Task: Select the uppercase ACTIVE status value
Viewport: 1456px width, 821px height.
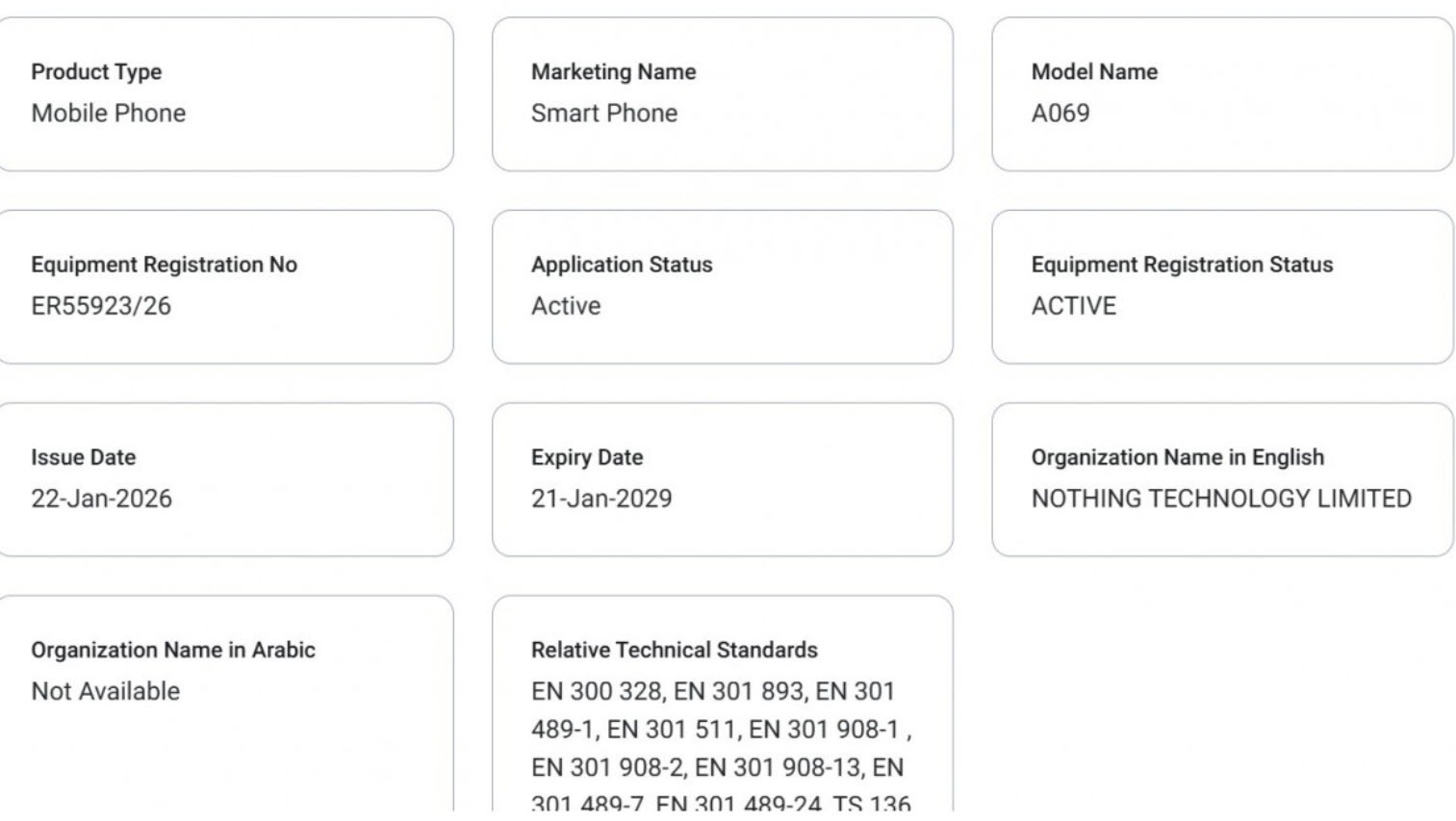Action: [x=1073, y=306]
